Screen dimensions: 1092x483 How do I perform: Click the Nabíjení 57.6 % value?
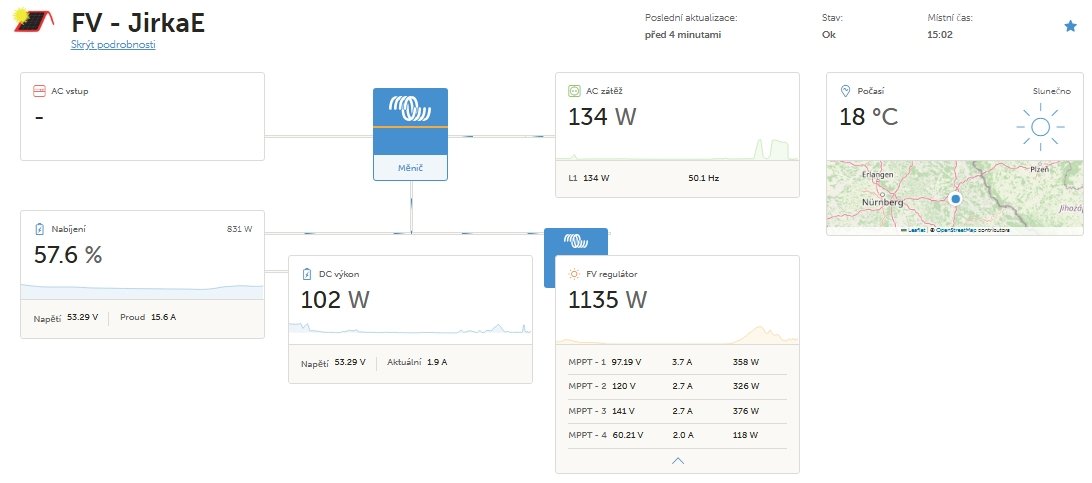click(x=69, y=255)
